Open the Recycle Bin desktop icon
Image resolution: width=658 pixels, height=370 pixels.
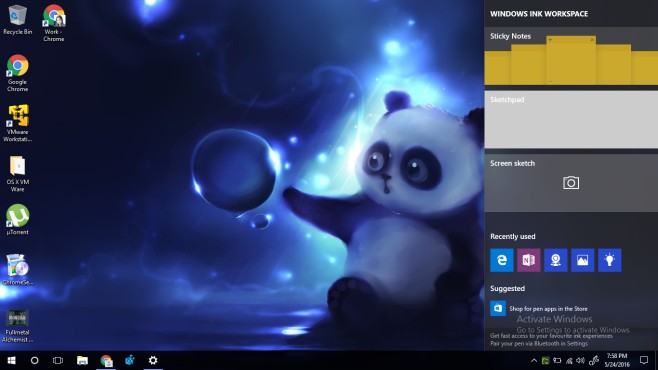[x=17, y=19]
